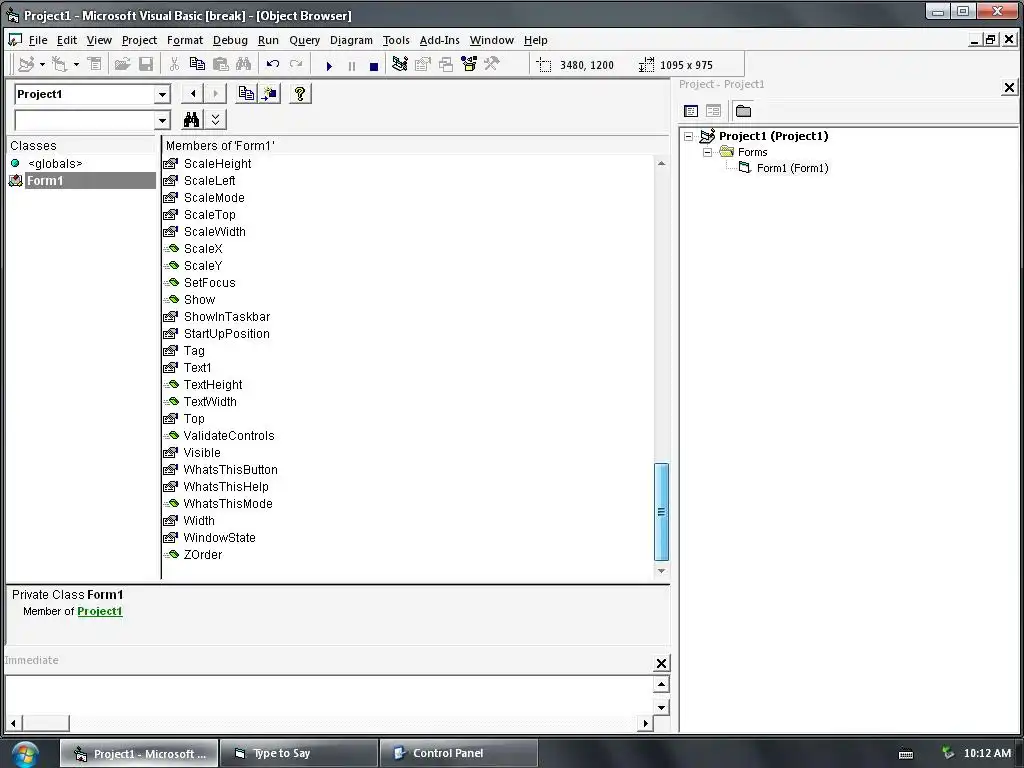Click the End stop button
This screenshot has width=1024, height=768.
coord(374,65)
